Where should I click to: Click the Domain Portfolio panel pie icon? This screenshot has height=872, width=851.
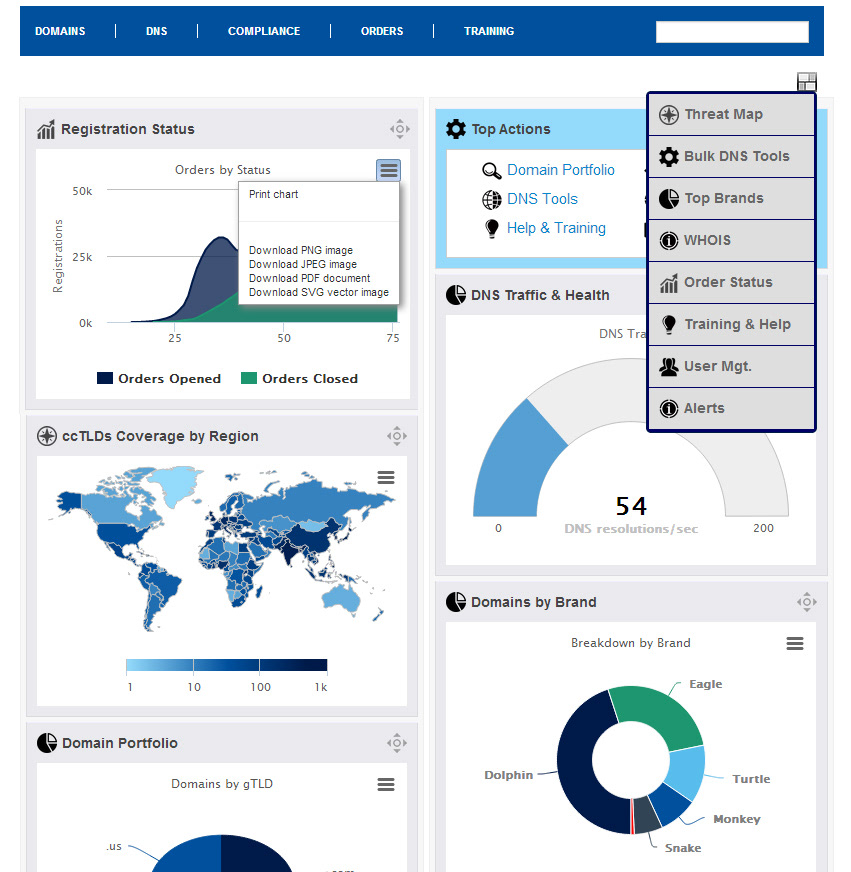(47, 743)
